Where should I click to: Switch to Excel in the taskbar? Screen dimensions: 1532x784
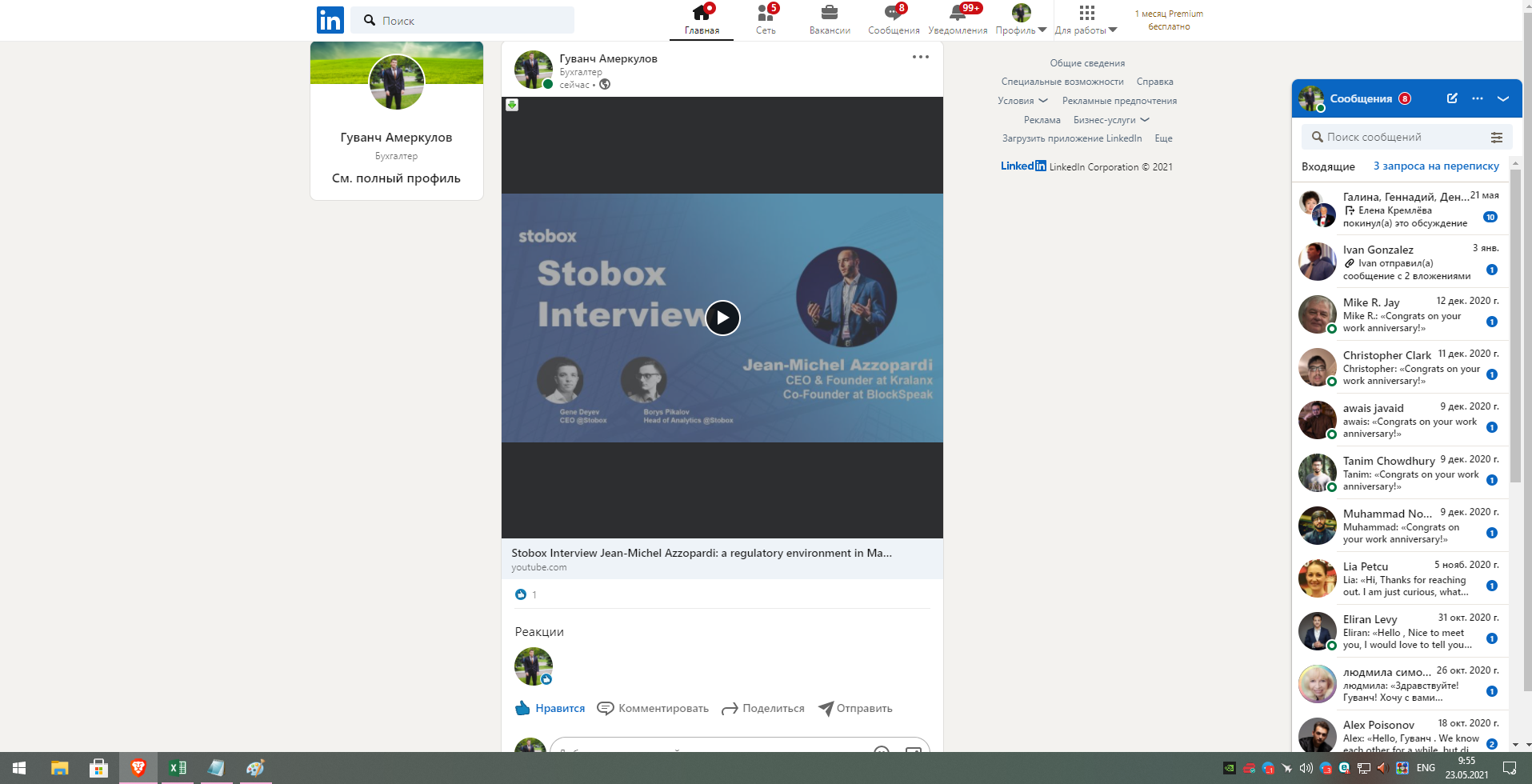(177, 768)
